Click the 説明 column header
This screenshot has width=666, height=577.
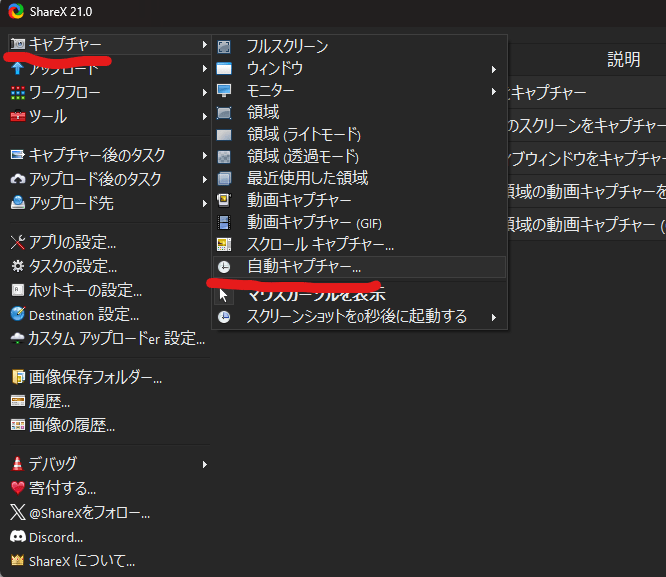[x=624, y=59]
